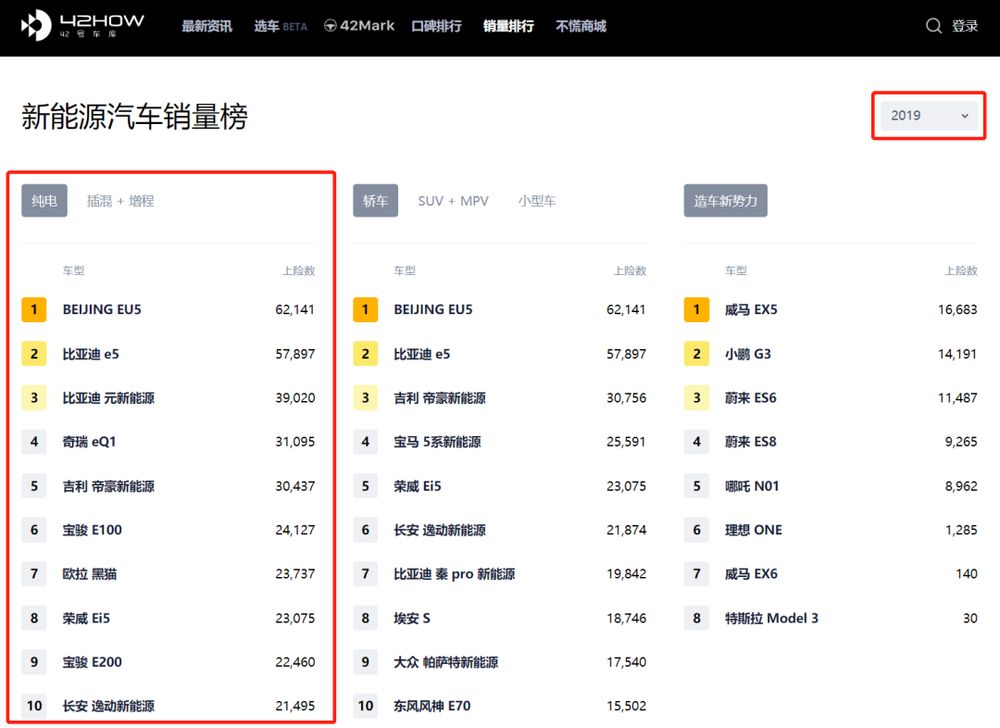The height and width of the screenshot is (728, 1000).
Task: Click the sales figure 39,020
Action: [x=295, y=398]
